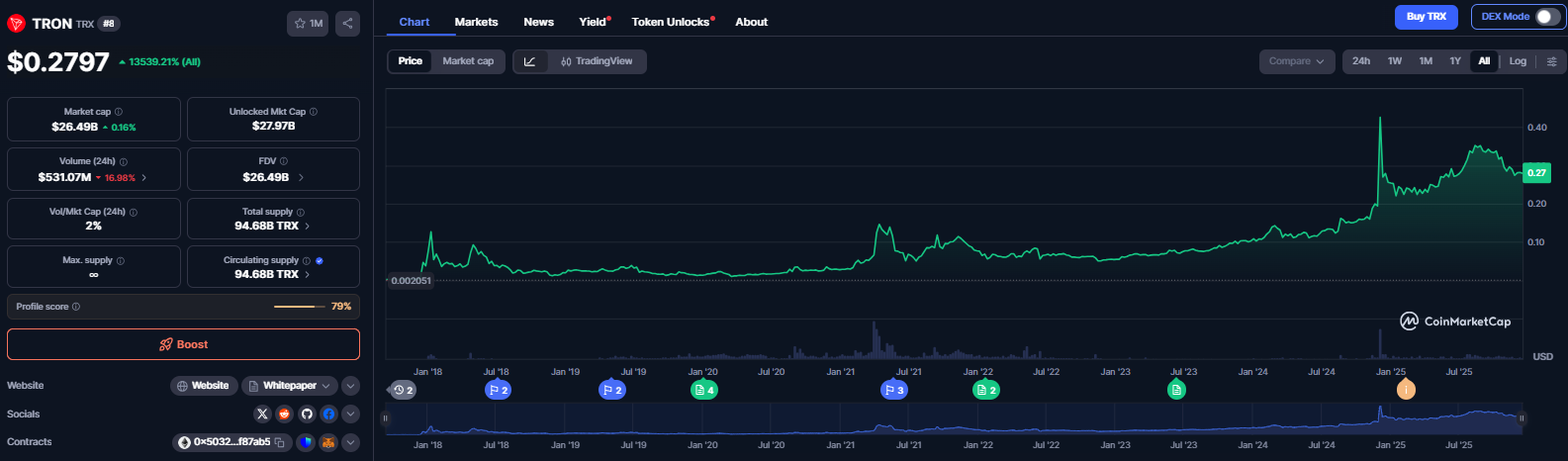Click the left handle of range slider
The height and width of the screenshot is (461, 1568).
[x=386, y=418]
